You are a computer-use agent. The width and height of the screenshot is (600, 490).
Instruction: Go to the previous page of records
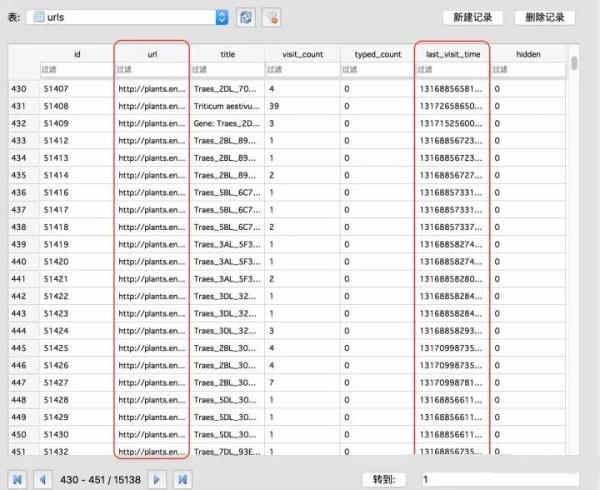[x=43, y=480]
